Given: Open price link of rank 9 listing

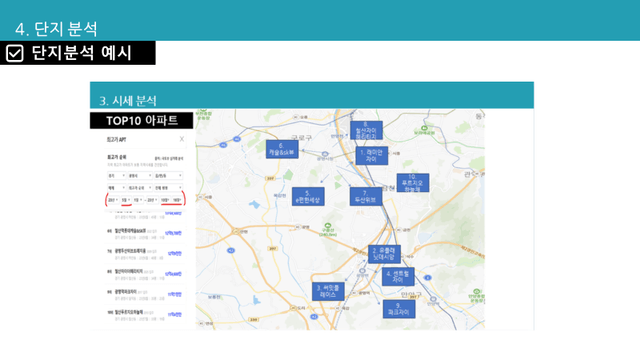Looking at the screenshot, I should coord(174,294).
